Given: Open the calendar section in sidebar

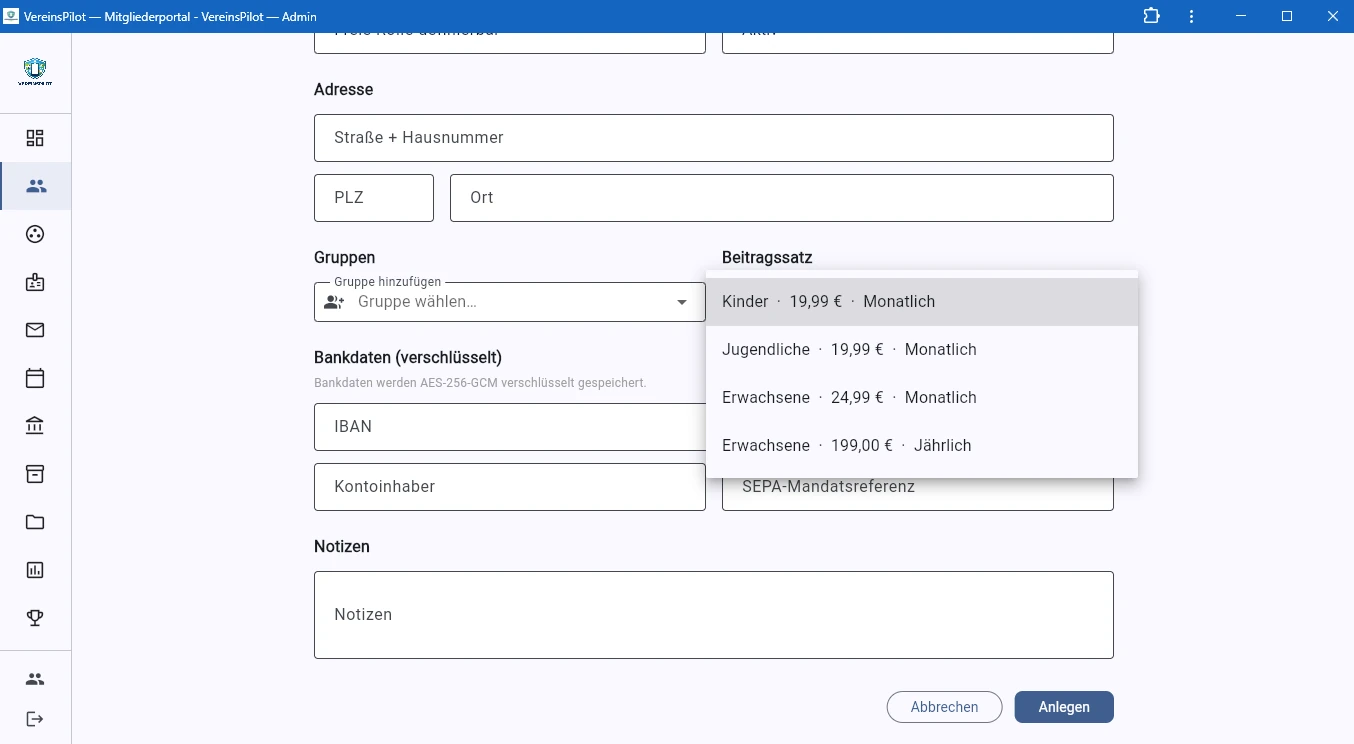Looking at the screenshot, I should coord(35,378).
